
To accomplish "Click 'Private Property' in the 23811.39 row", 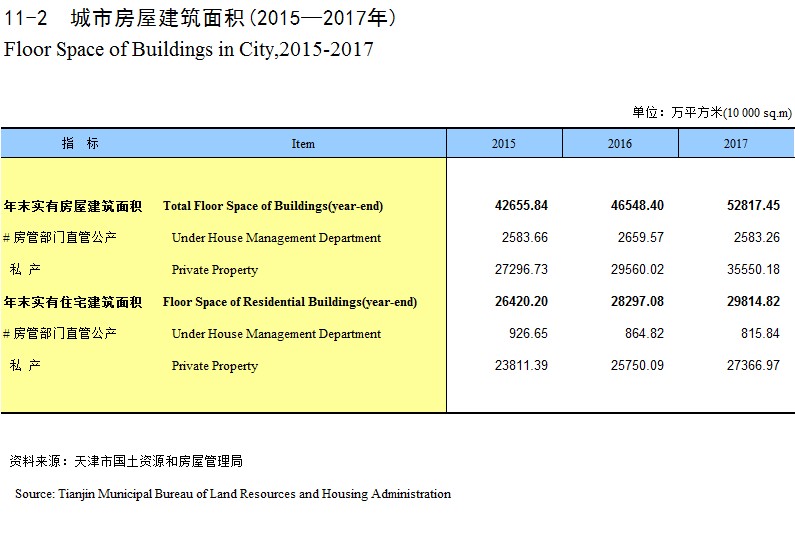I will click(x=215, y=366).
